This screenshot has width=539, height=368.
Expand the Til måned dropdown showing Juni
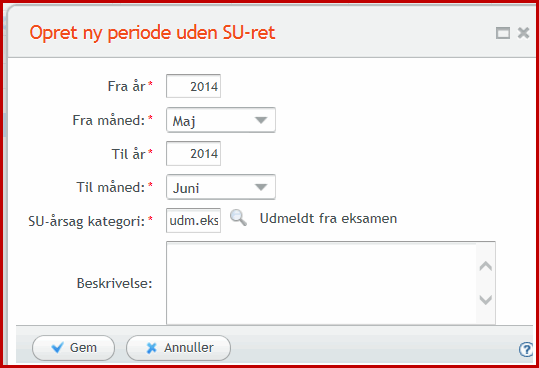tap(221, 187)
